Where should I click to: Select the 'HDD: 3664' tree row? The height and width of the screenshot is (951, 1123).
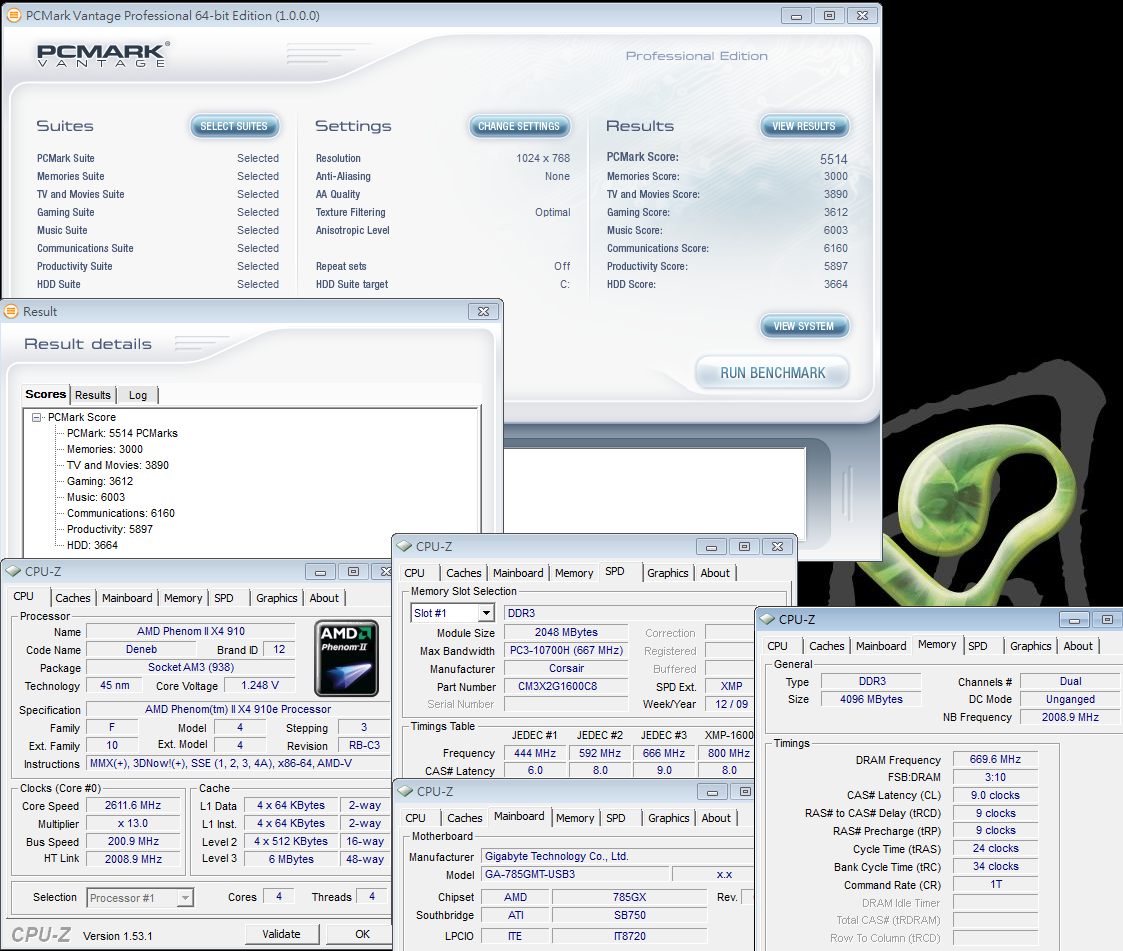tap(92, 545)
